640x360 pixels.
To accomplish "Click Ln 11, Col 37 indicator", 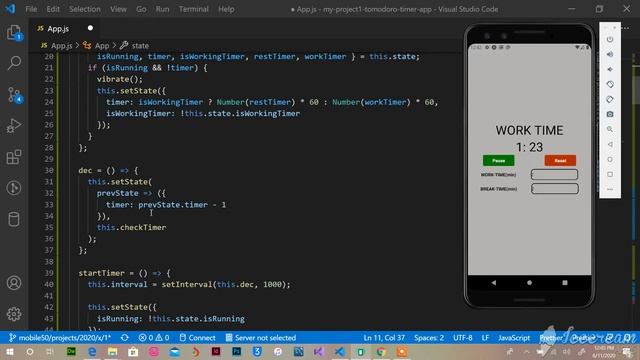I will [384, 338].
